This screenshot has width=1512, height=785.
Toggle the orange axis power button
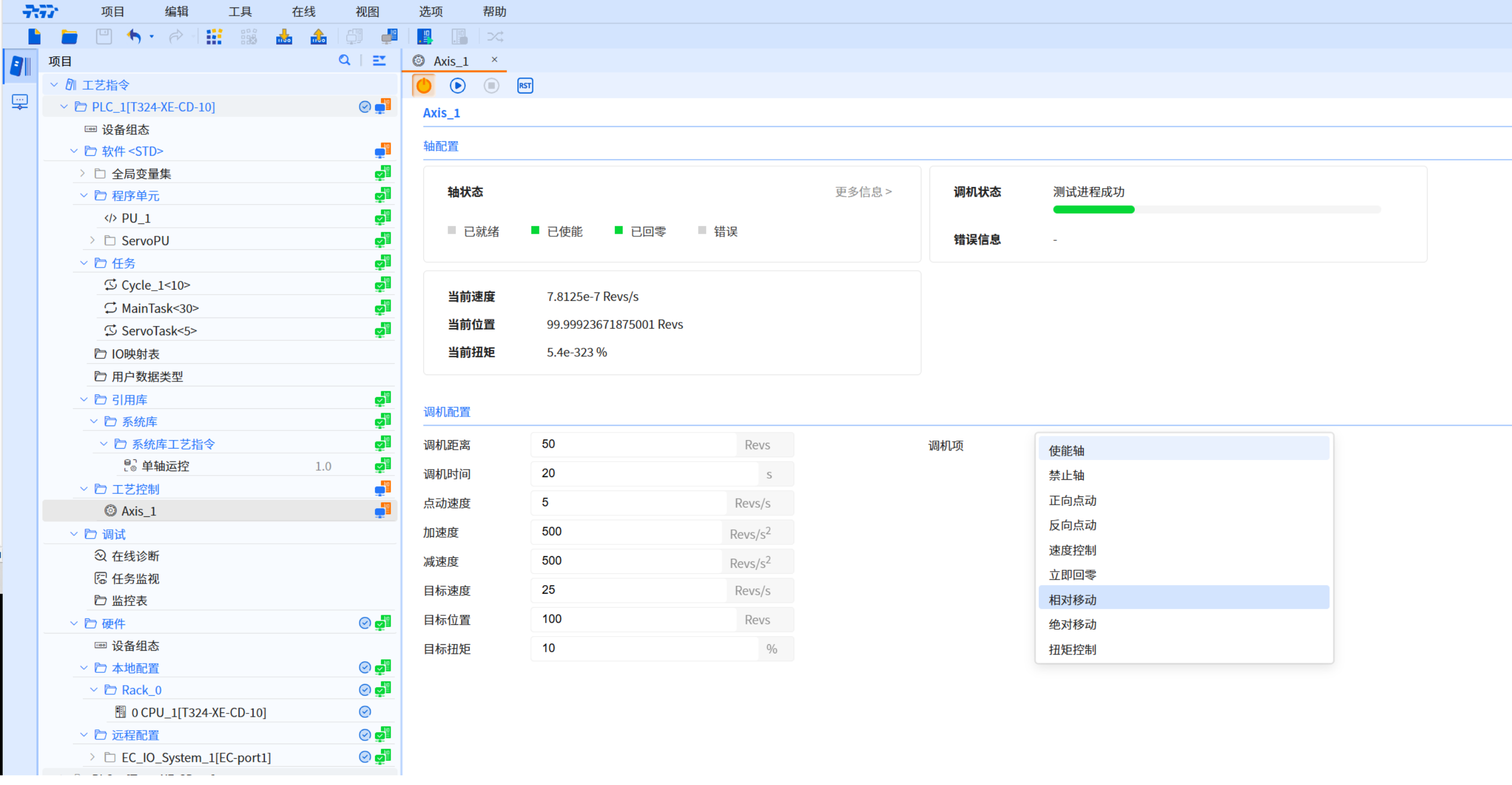click(x=423, y=86)
